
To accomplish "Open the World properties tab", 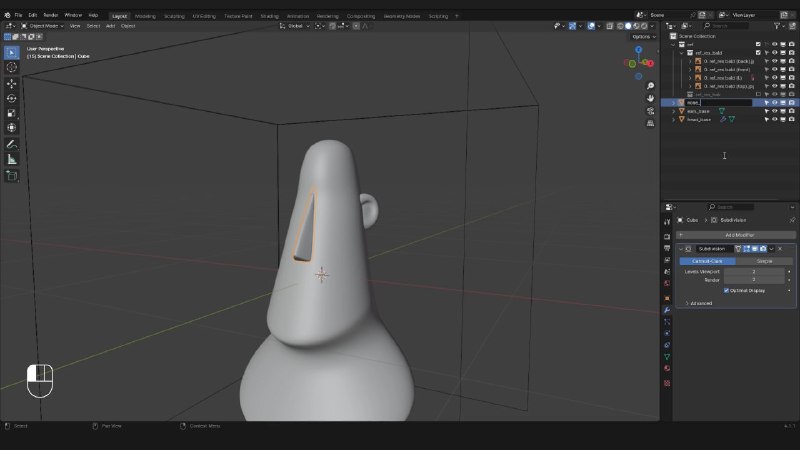I will 667,284.
